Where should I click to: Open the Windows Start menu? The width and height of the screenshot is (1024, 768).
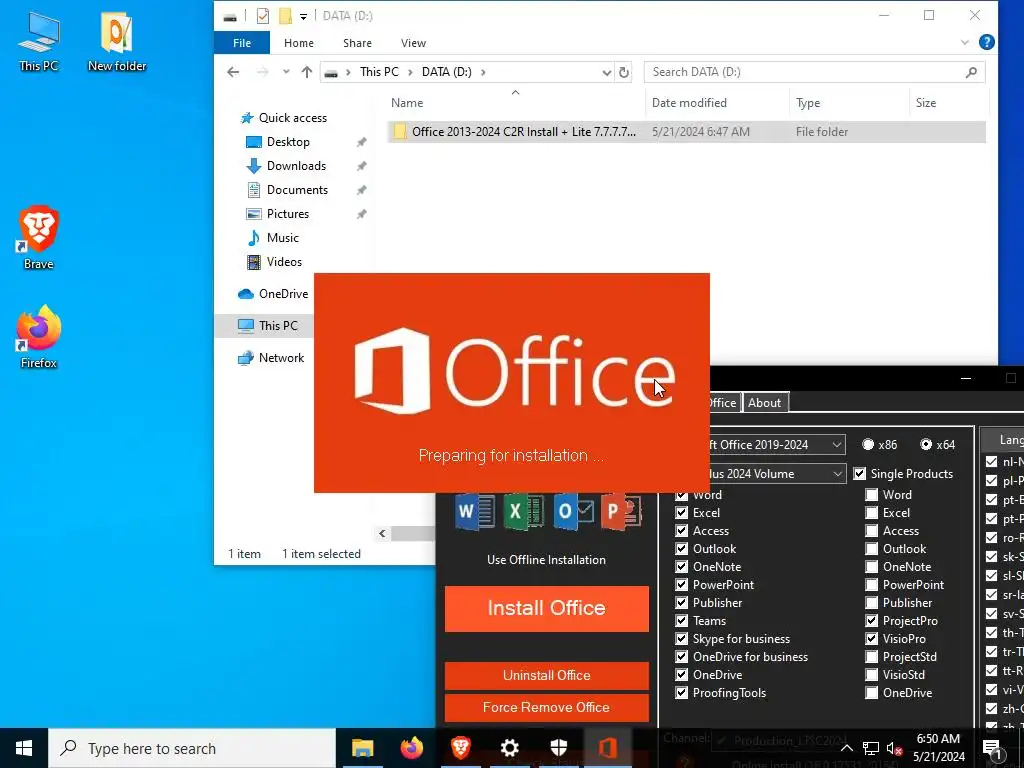(24, 748)
